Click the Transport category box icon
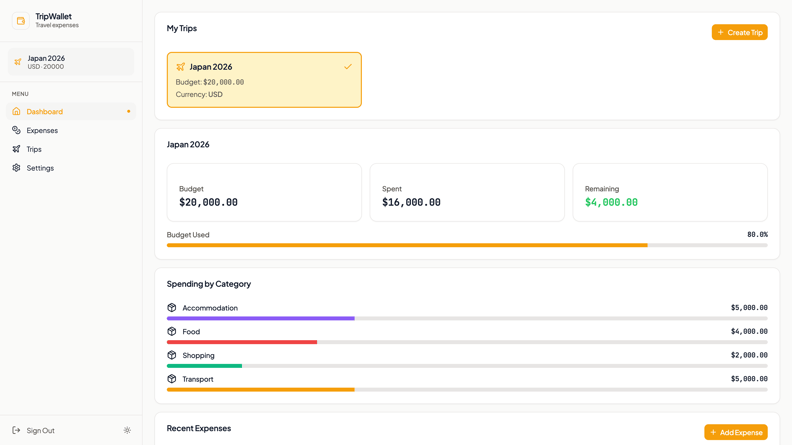792x445 pixels. [x=172, y=379]
